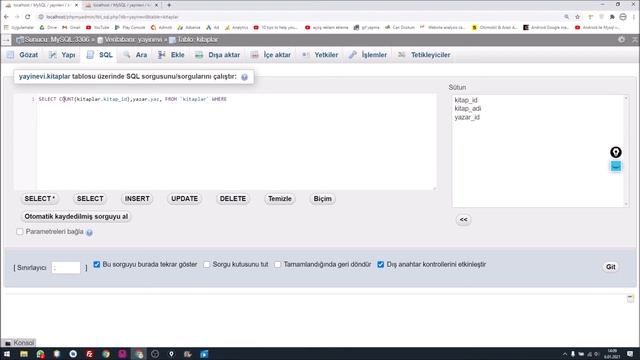The image size is (640, 360).
Task: Open page settings gear icon
Action: 621,40
